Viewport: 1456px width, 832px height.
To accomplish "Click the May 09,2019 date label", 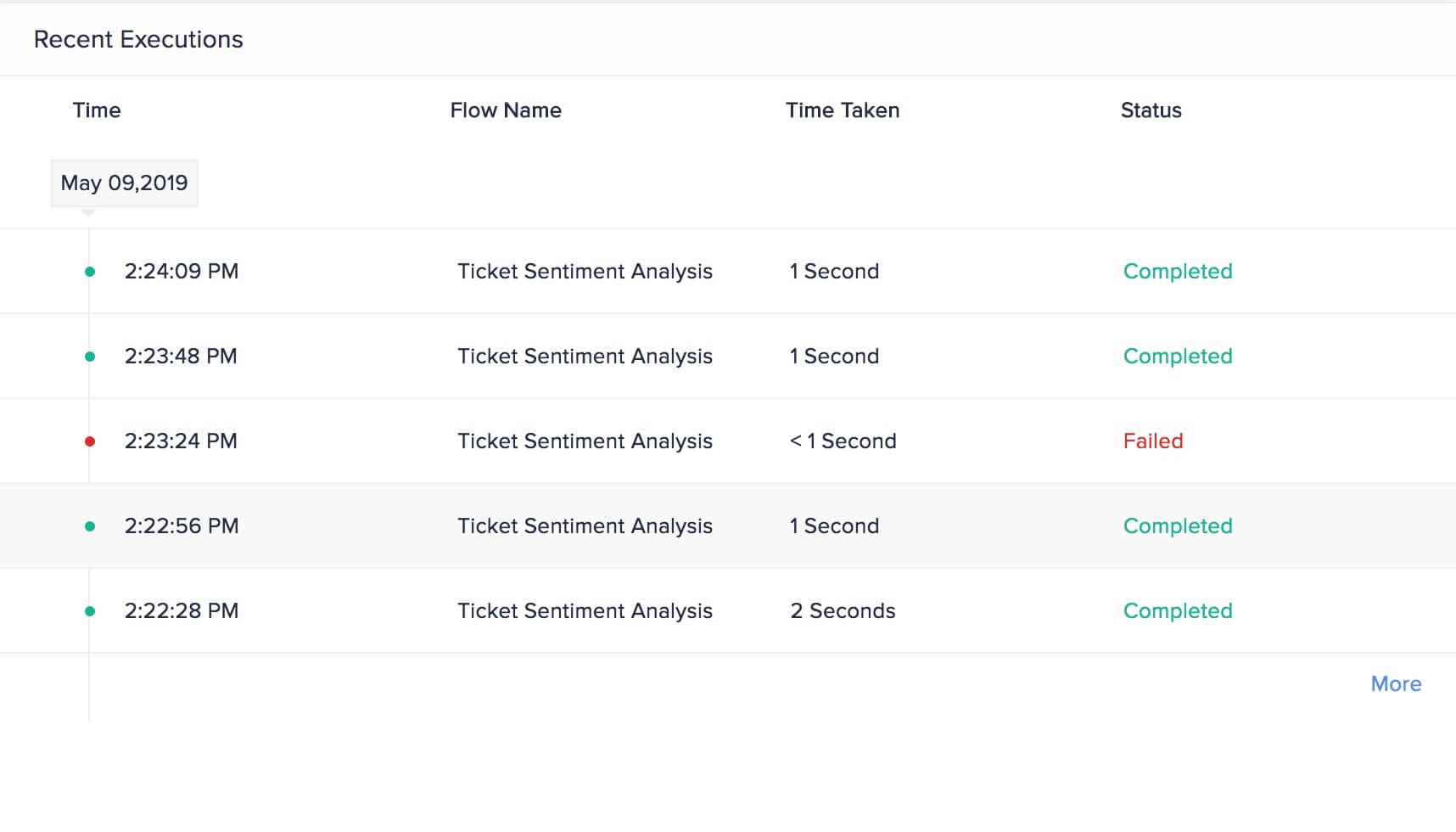I will coord(125,183).
